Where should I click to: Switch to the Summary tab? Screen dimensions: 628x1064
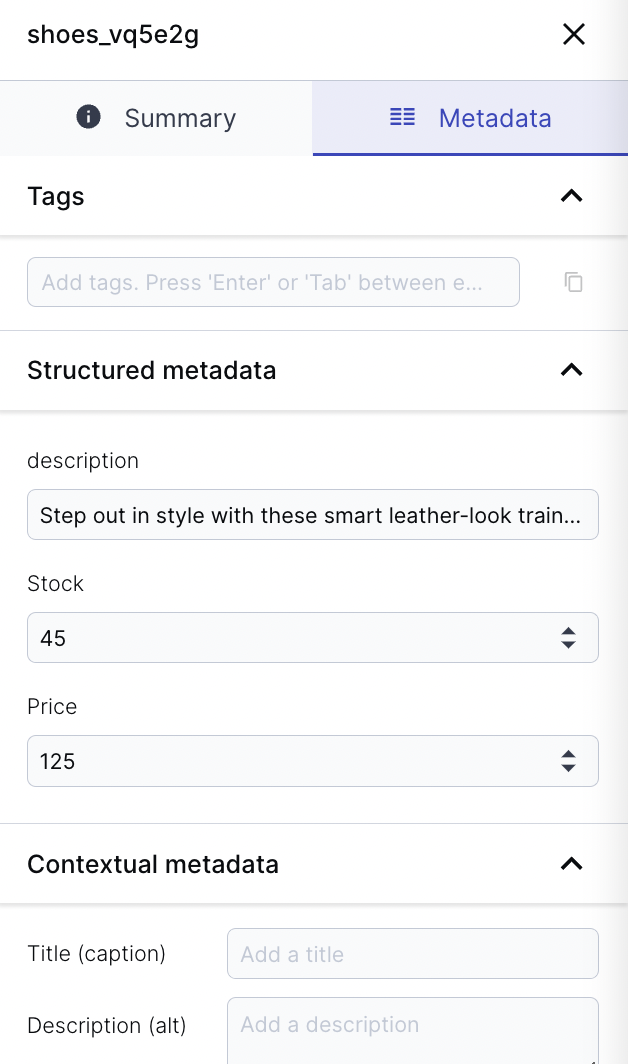click(179, 117)
